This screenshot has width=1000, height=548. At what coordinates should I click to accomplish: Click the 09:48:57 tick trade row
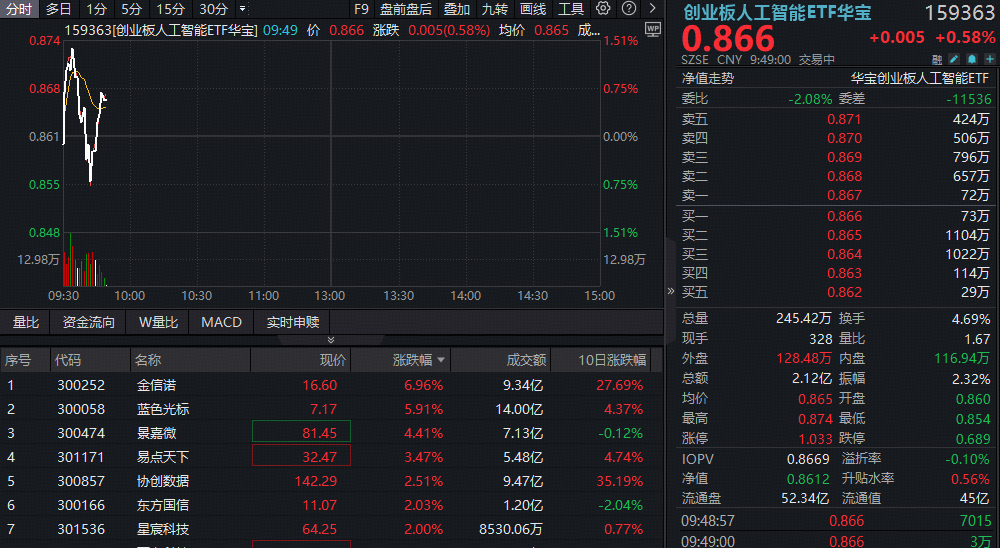837,521
